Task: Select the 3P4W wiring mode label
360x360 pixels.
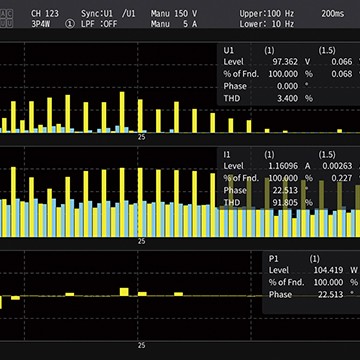Action: (x=40, y=24)
